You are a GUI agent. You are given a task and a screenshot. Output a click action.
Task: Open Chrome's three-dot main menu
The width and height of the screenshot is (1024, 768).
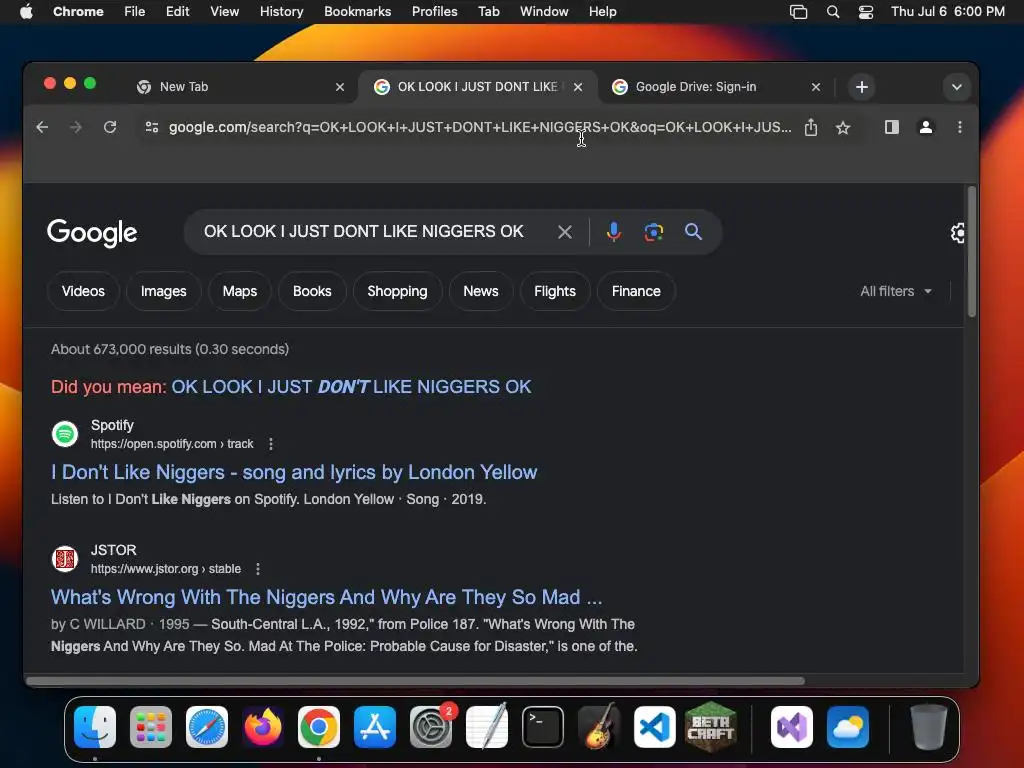coord(959,127)
